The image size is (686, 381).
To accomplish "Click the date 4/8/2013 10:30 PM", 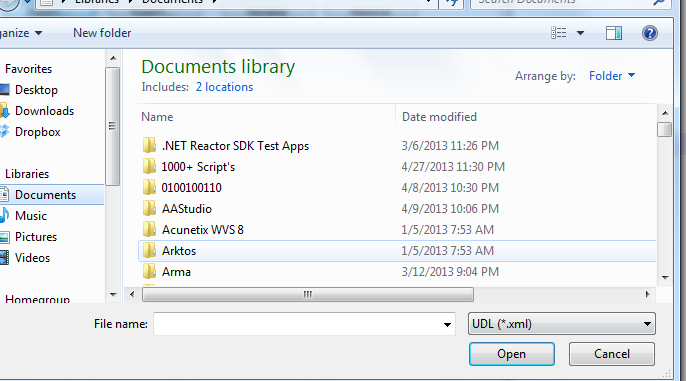I will tap(450, 188).
